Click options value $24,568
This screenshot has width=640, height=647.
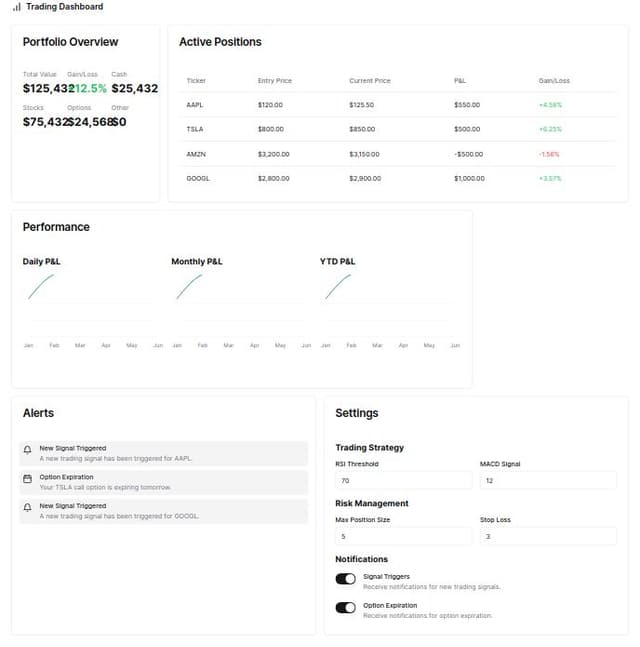point(90,122)
